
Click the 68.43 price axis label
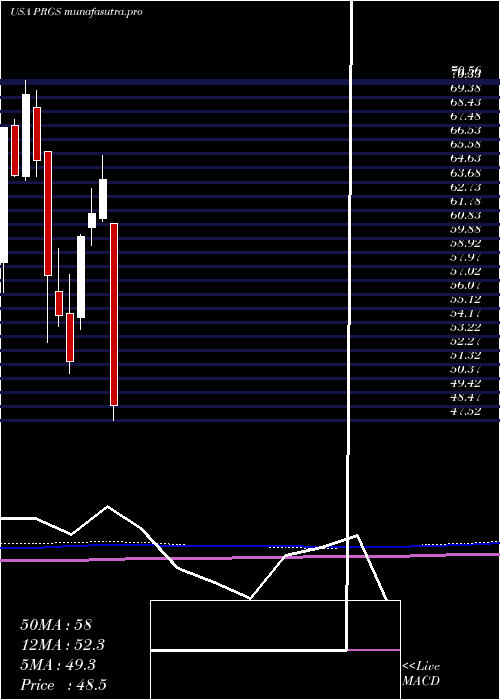[x=465, y=102]
